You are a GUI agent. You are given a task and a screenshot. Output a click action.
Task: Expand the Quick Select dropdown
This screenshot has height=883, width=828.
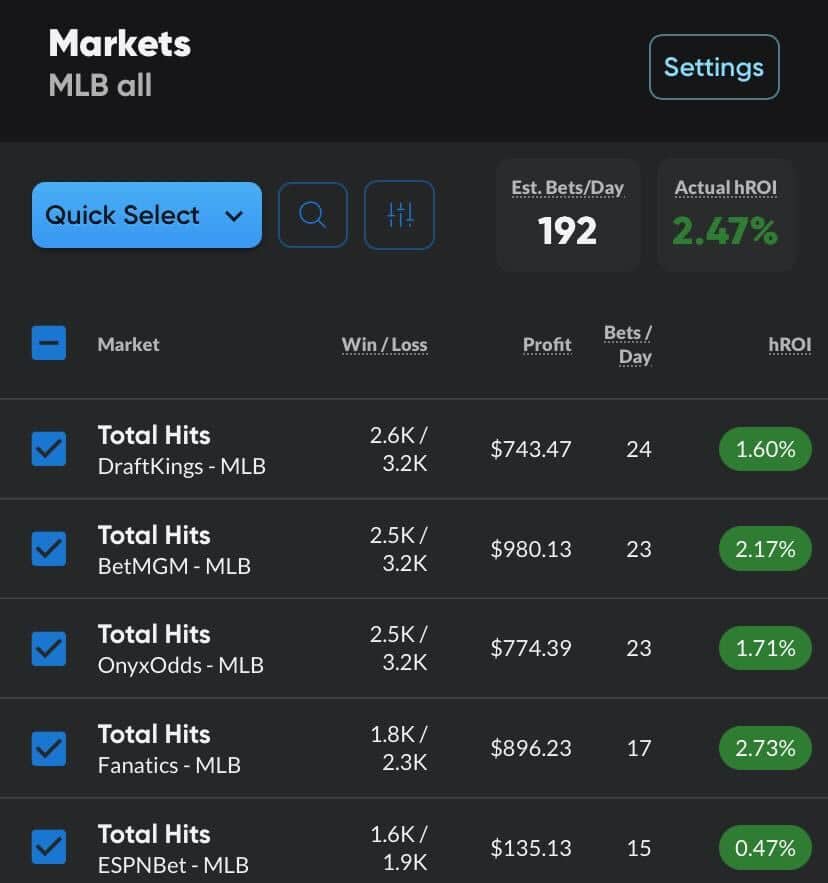point(146,215)
